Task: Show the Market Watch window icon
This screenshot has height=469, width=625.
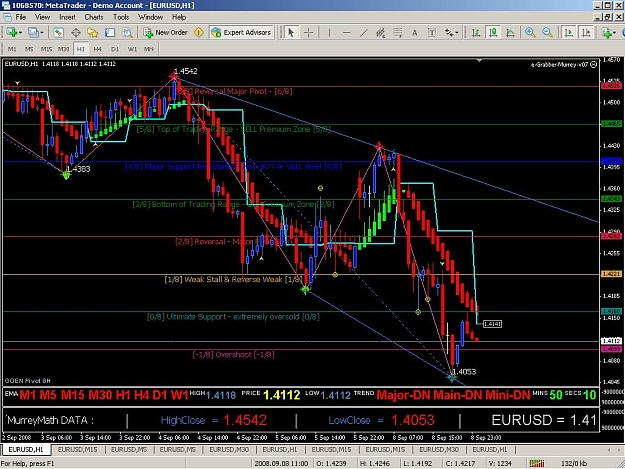Action: pos(59,32)
